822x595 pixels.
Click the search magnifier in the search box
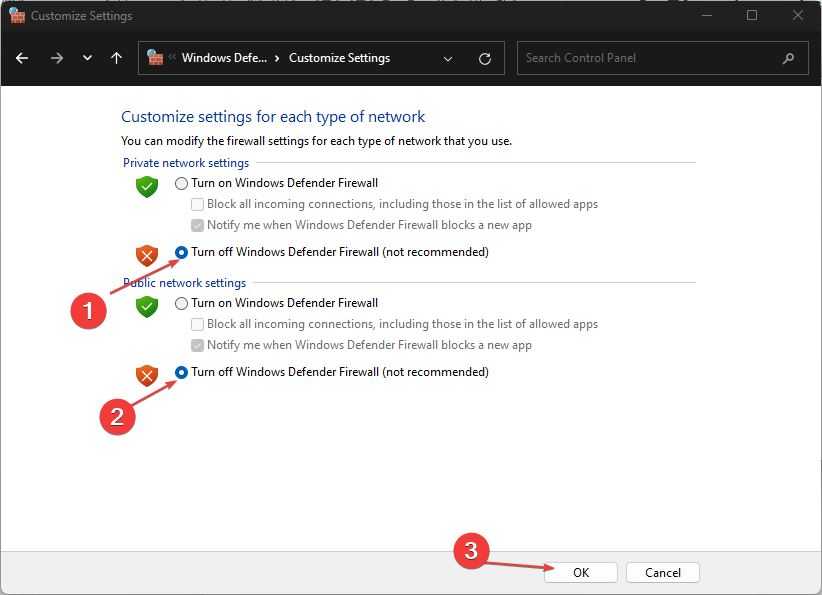point(788,58)
